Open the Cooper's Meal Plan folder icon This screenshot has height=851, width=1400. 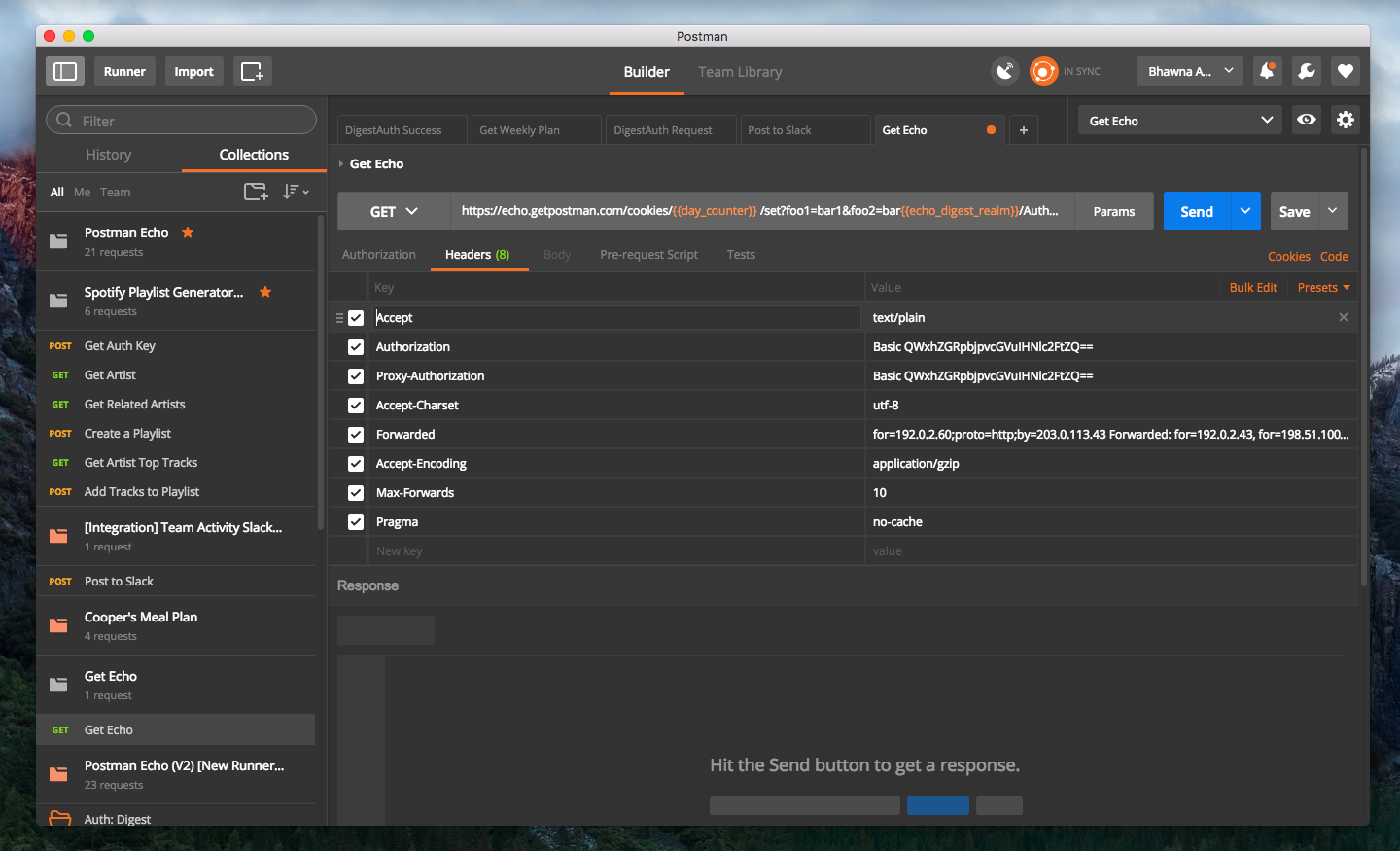[58, 625]
